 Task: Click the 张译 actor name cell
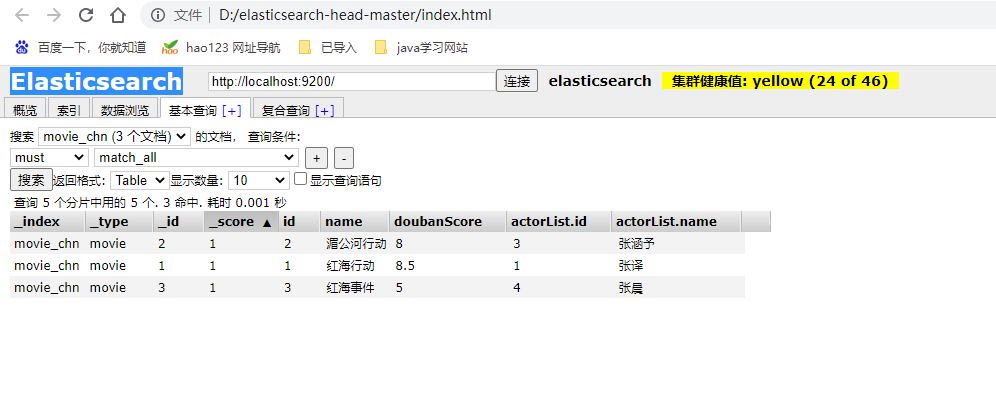pos(630,266)
